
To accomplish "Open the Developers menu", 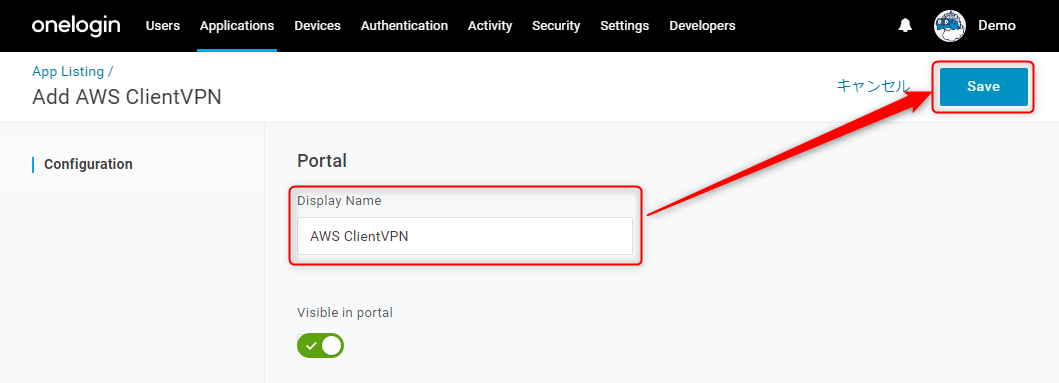I will coord(702,26).
